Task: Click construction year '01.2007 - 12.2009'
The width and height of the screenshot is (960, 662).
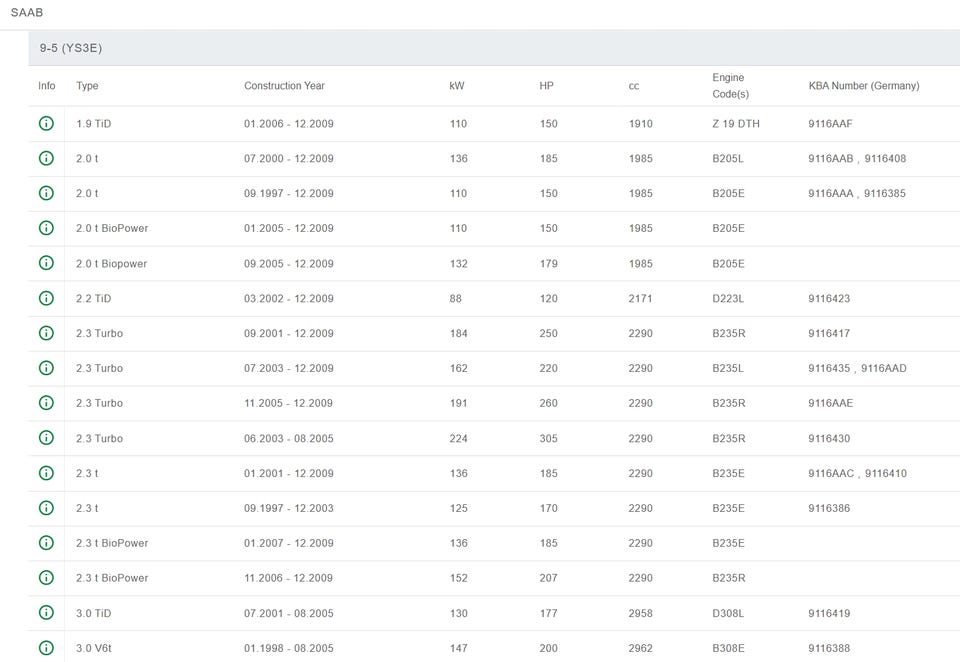Action: point(288,543)
